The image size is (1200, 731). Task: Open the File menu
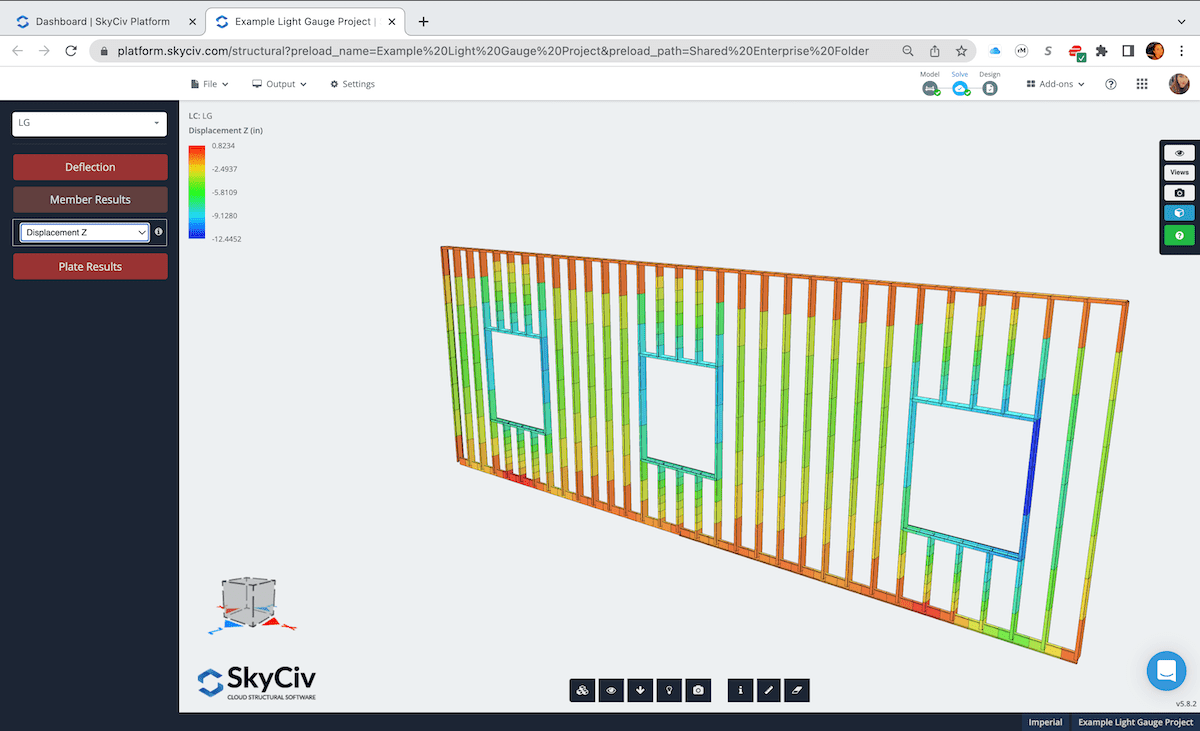pyautogui.click(x=209, y=84)
